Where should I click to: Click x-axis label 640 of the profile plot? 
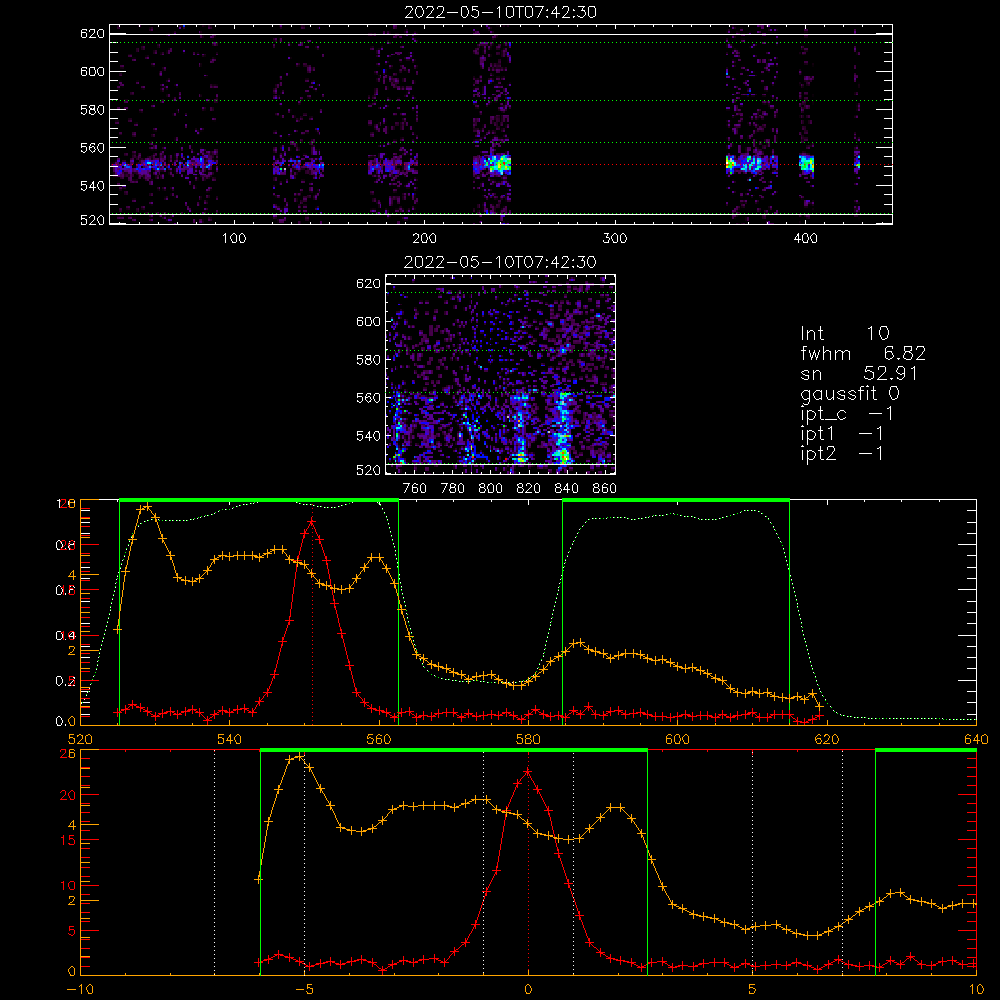(976, 739)
